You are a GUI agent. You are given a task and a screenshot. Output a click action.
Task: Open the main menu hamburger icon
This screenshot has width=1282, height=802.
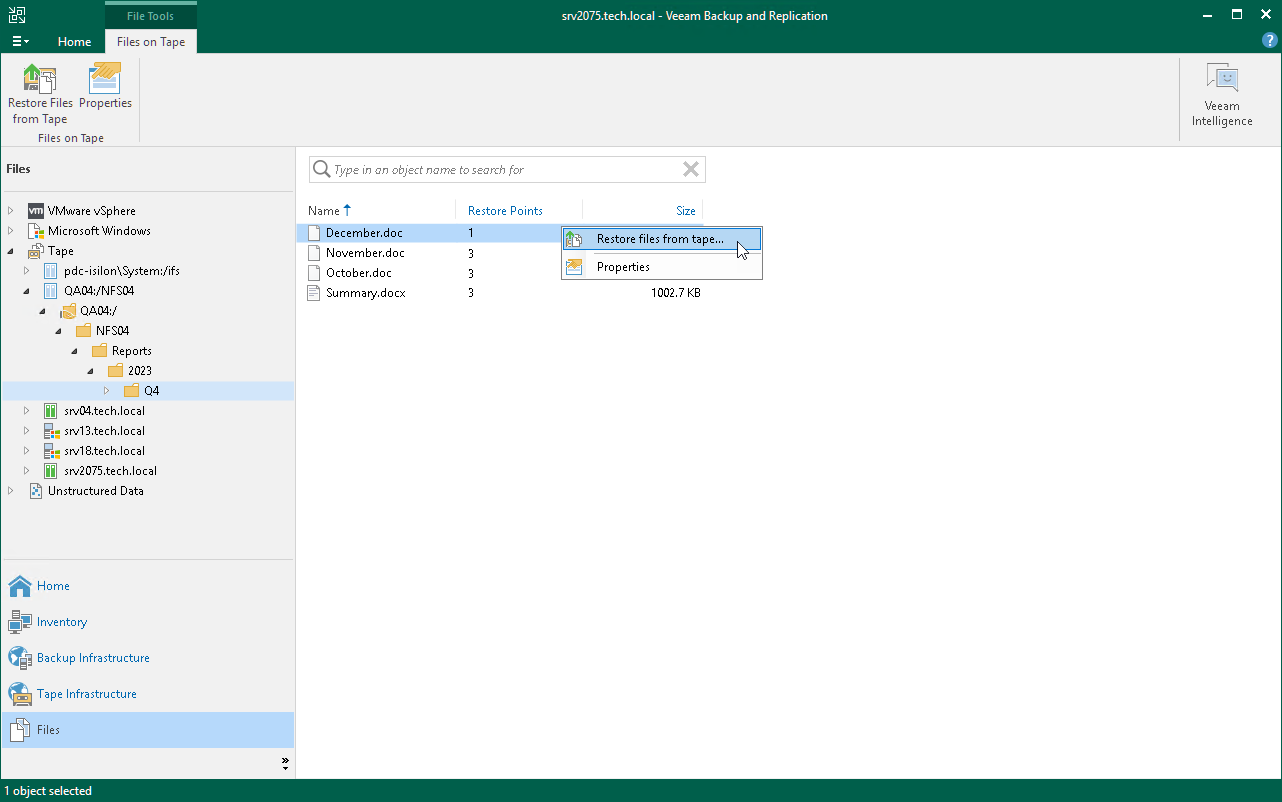18,41
